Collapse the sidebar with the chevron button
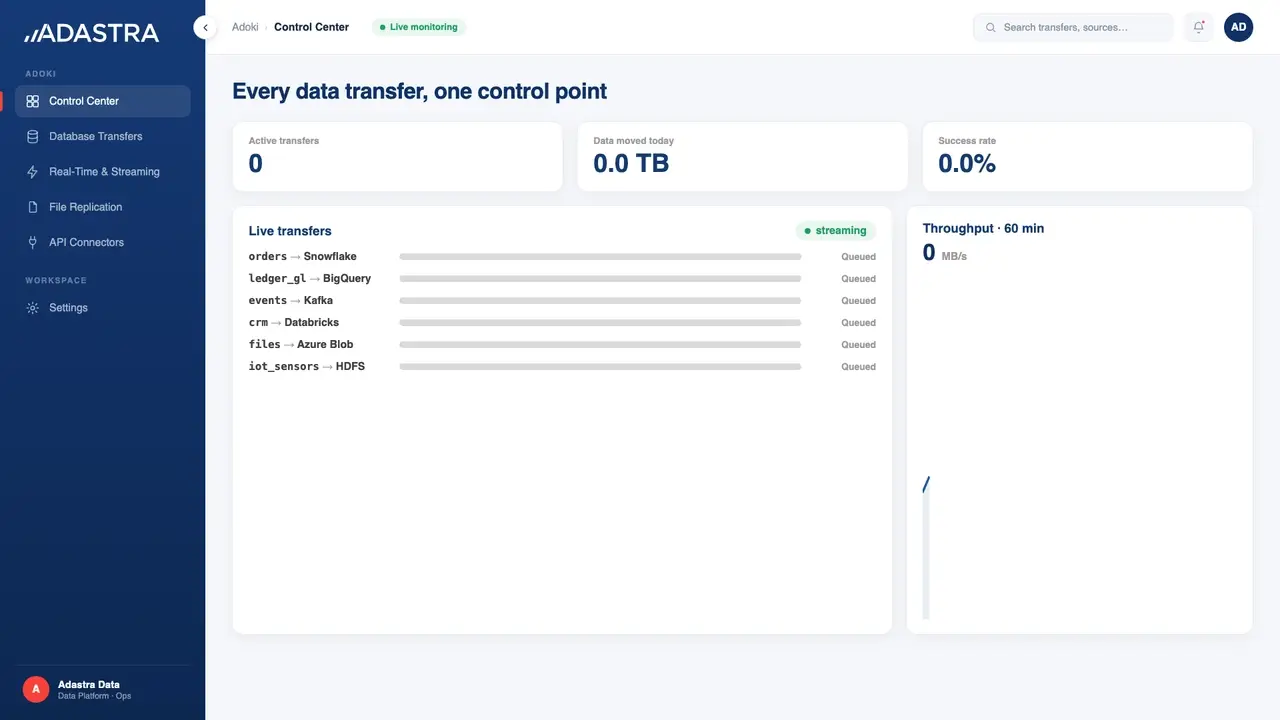 [x=205, y=28]
